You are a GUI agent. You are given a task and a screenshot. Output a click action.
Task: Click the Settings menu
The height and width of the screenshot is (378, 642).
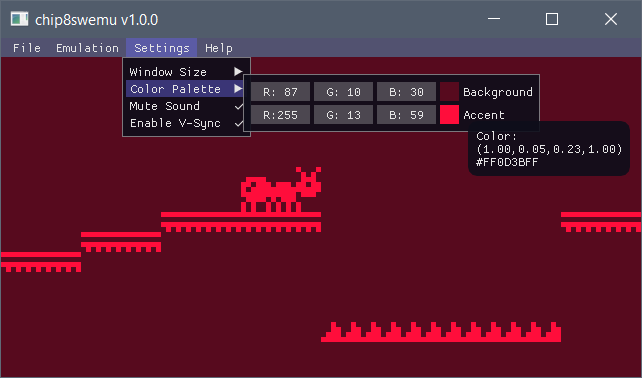pyautogui.click(x=162, y=48)
